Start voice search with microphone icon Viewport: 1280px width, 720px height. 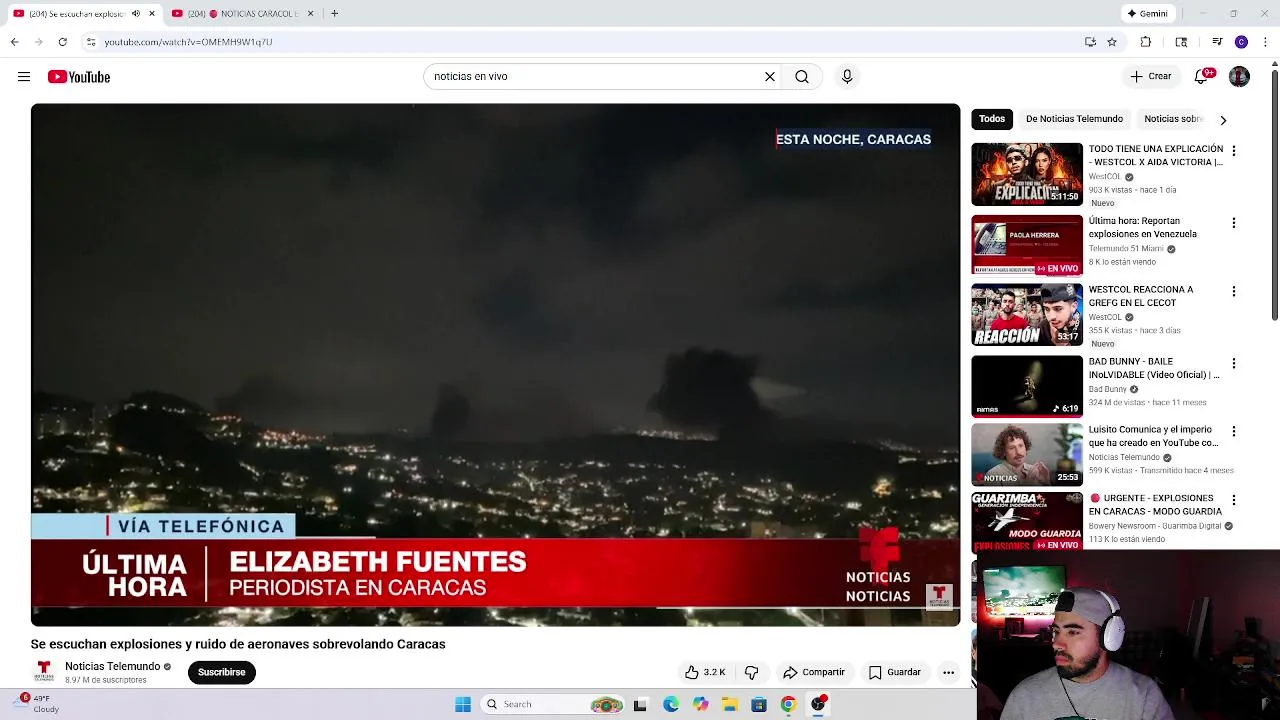click(x=847, y=77)
